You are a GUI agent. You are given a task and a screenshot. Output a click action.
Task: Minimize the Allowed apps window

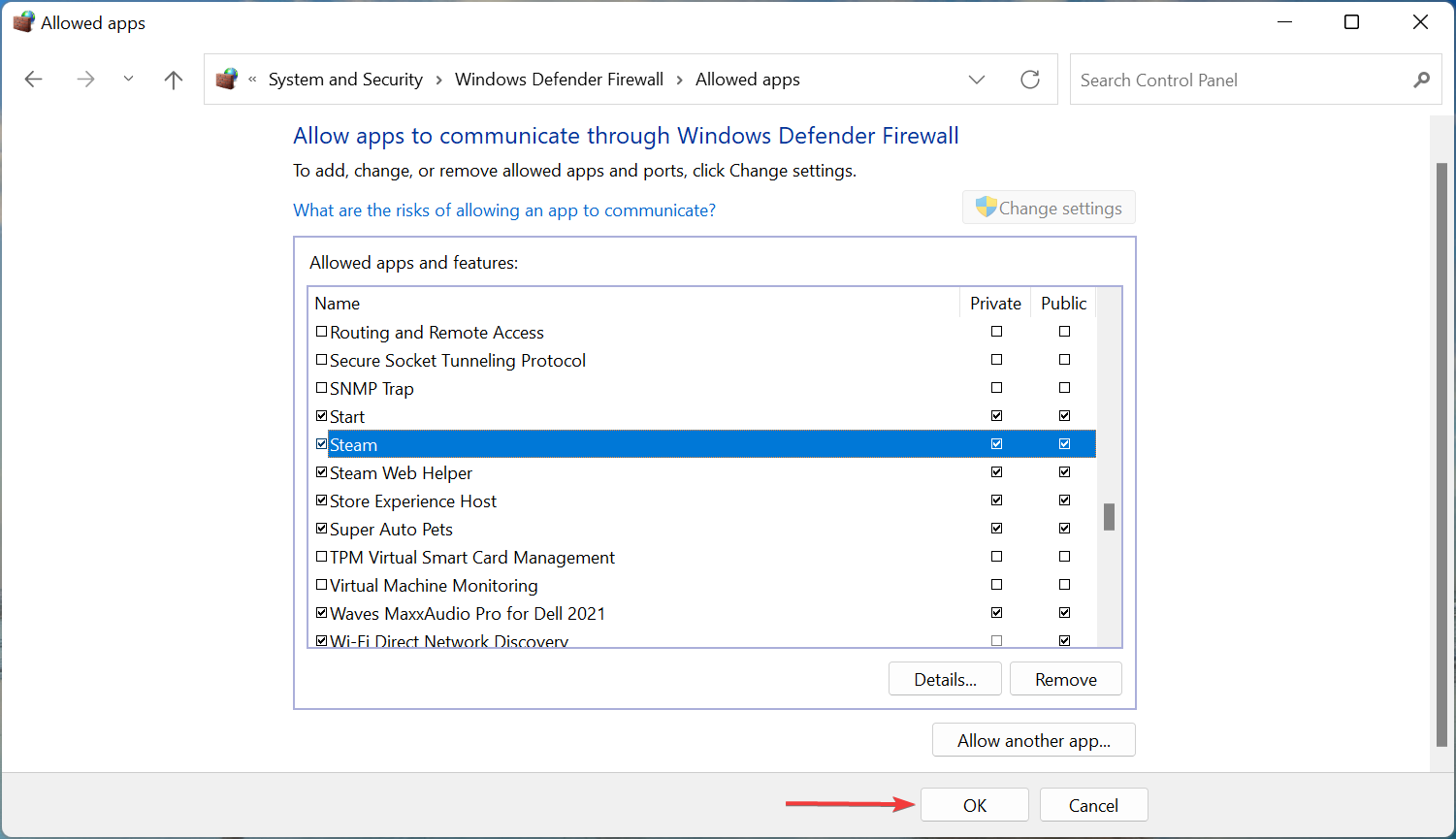click(1284, 22)
